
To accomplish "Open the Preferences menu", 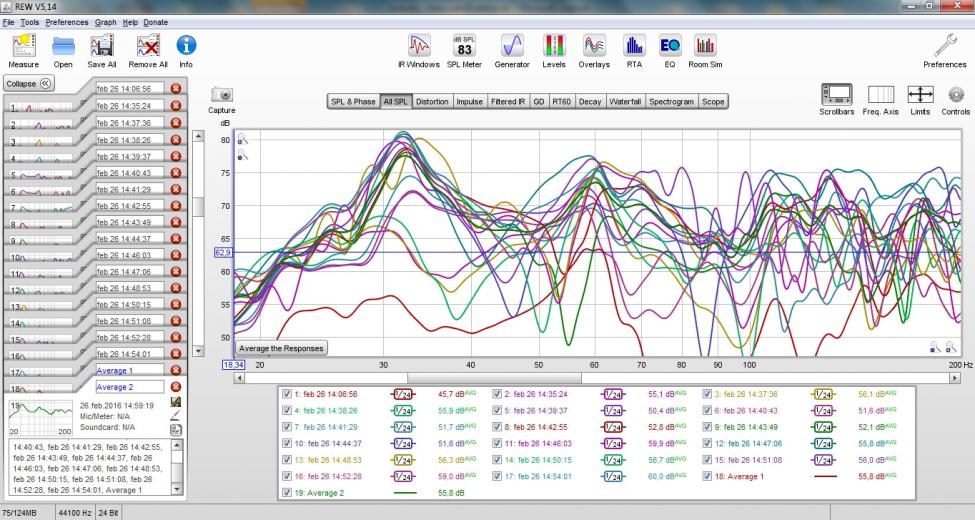I will [68, 22].
